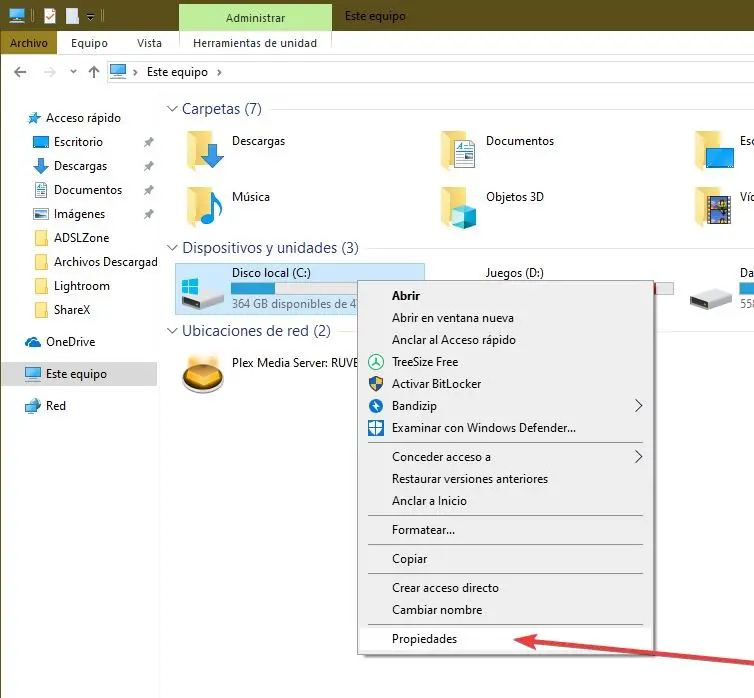Click Este equipo in the address bar

pos(177,72)
